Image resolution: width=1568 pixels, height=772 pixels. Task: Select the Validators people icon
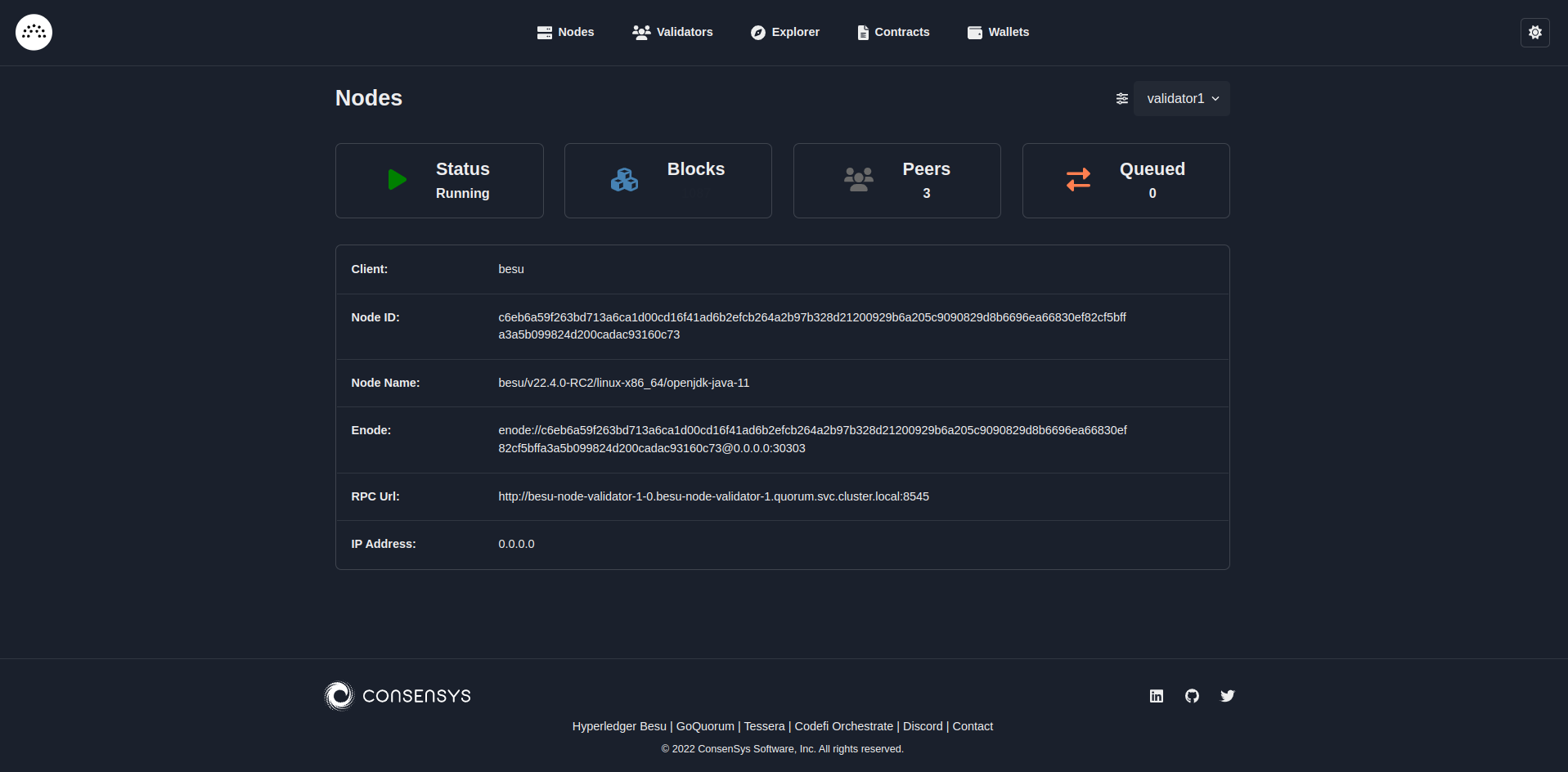point(641,32)
